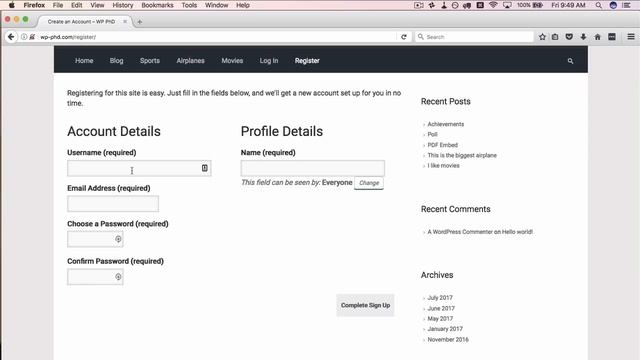Click the password field key icon
The height and width of the screenshot is (360, 640).
pyautogui.click(x=118, y=239)
